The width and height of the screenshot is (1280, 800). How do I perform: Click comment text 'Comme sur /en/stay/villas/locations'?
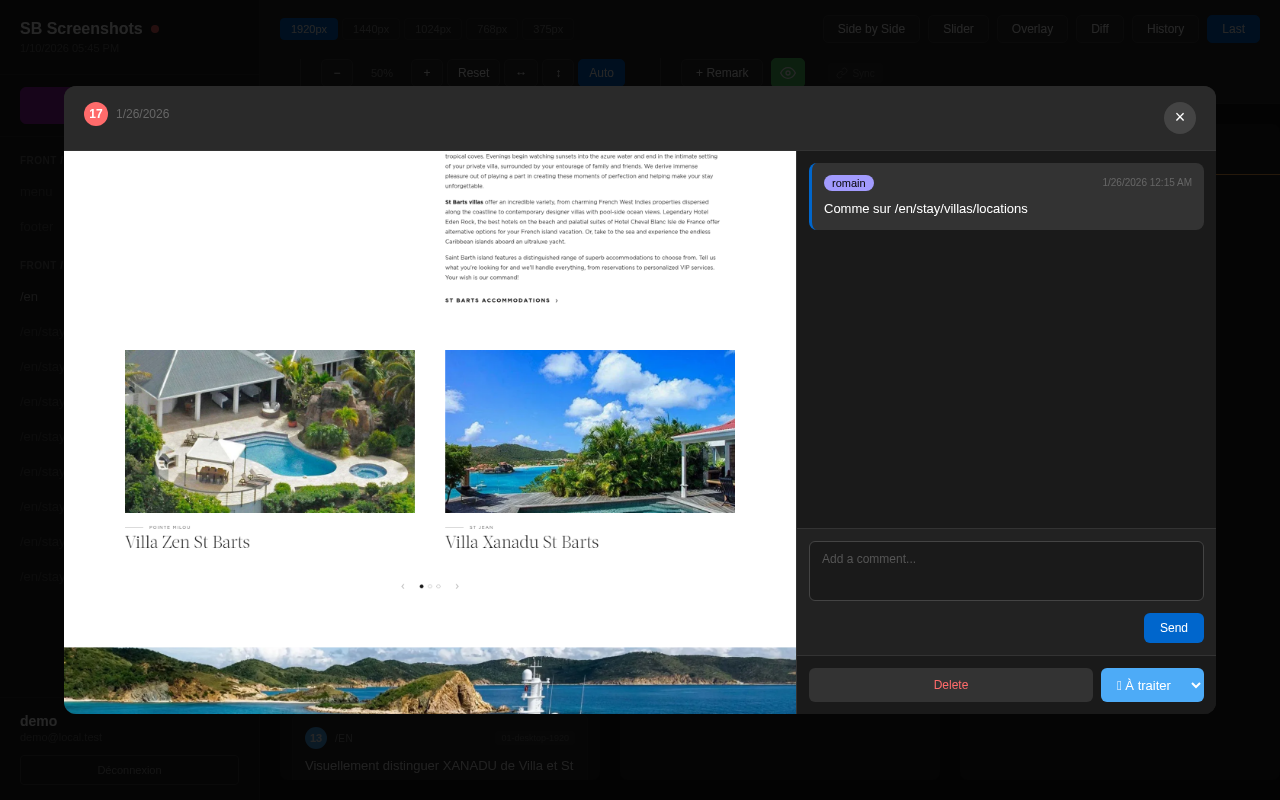[926, 208]
